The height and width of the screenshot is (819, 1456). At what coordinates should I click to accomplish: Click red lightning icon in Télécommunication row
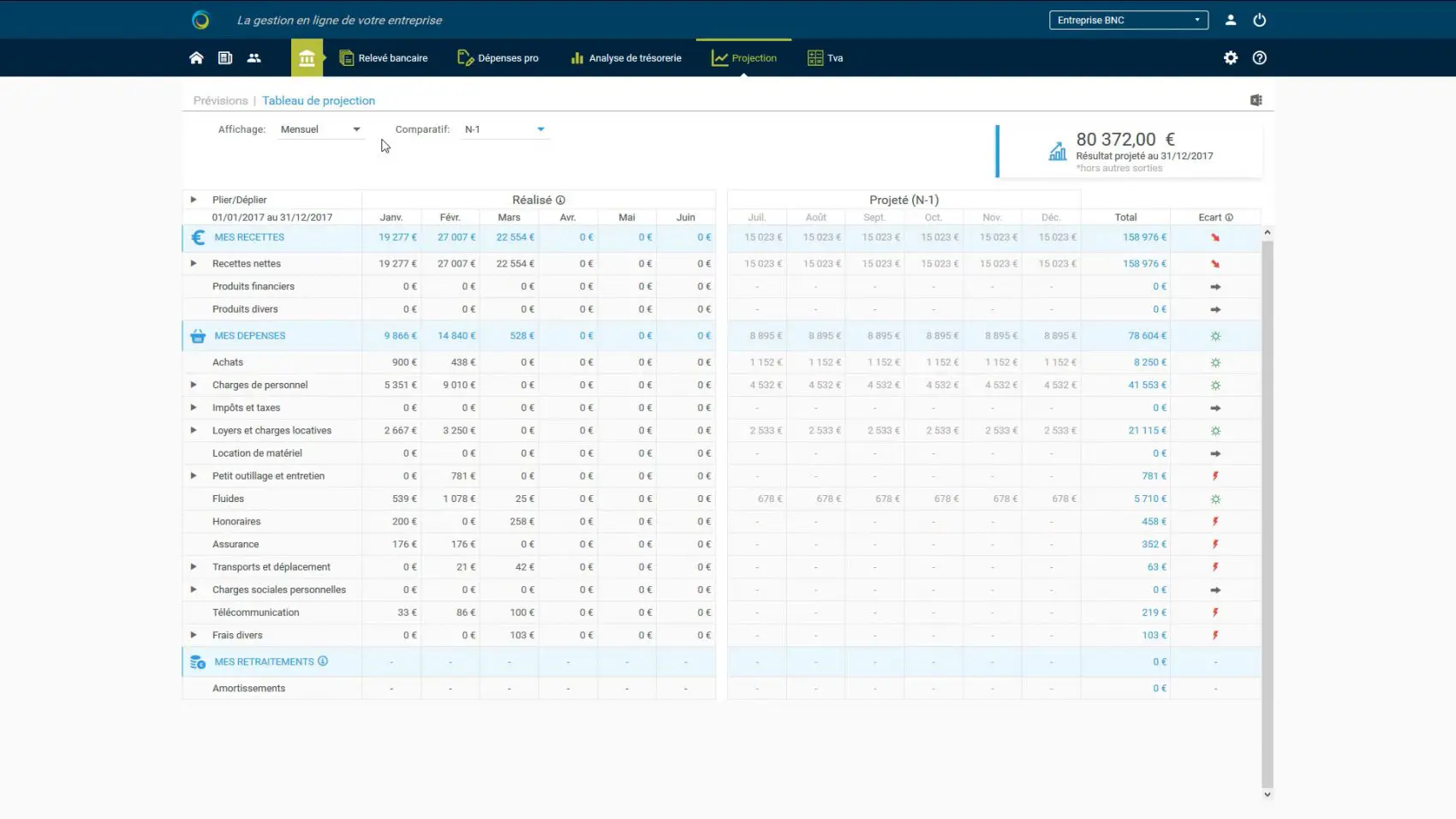[x=1215, y=613]
